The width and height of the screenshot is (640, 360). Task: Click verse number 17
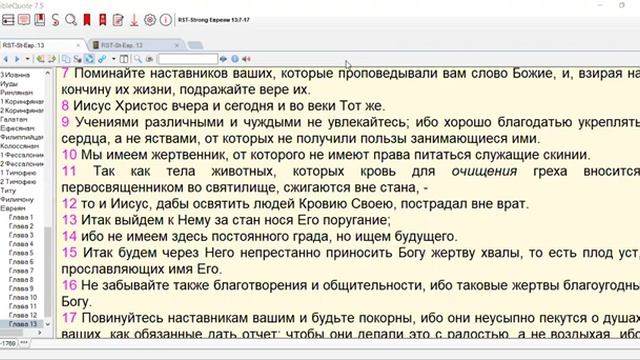pyautogui.click(x=69, y=318)
